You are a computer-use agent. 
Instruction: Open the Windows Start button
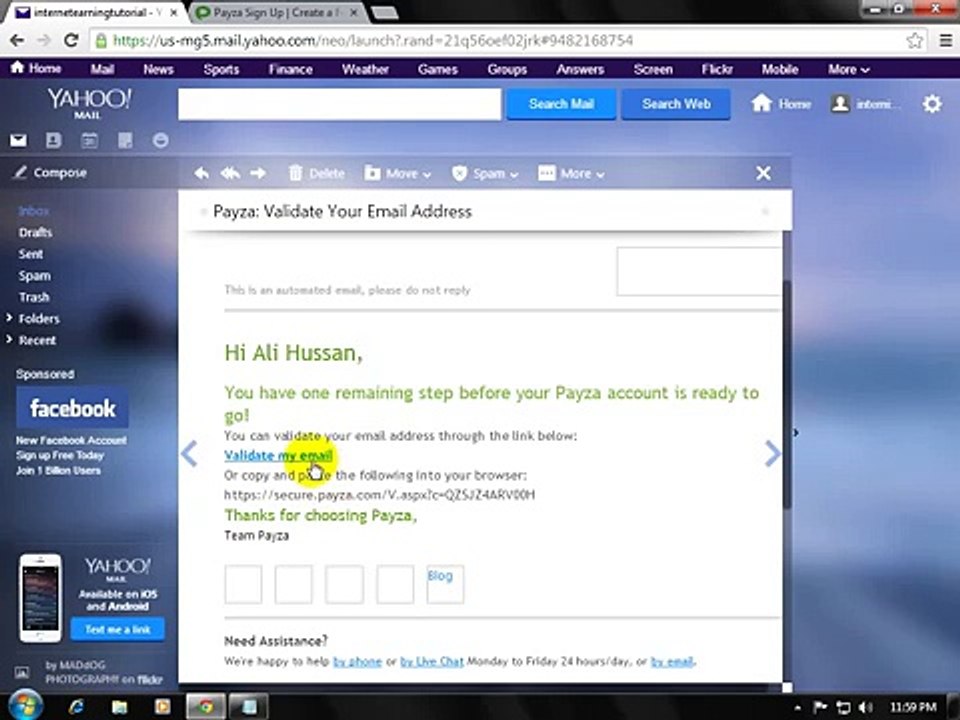(26, 706)
